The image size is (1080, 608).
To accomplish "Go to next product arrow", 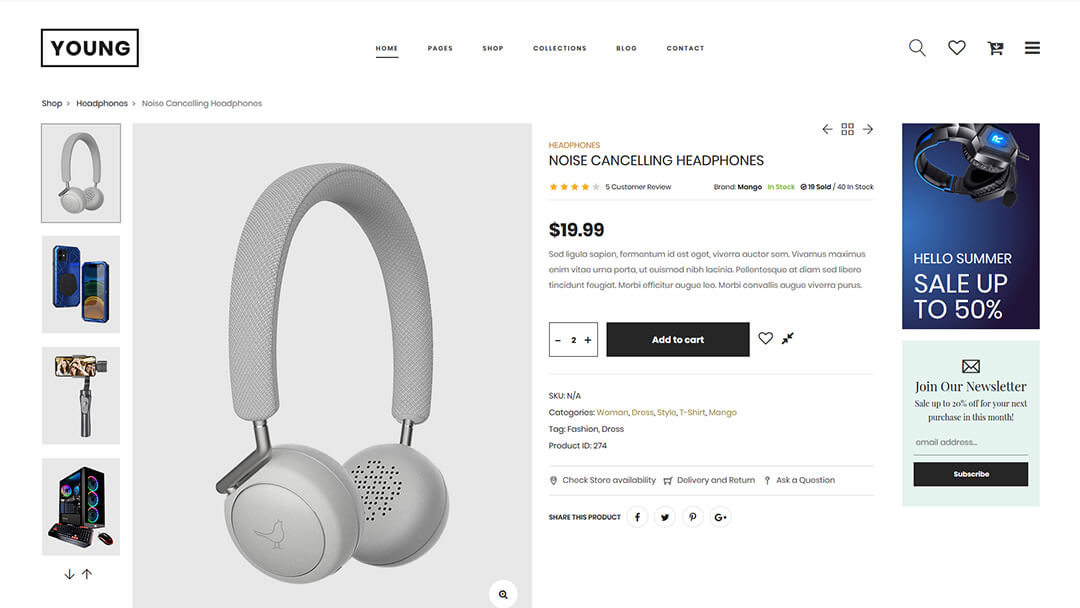I will pyautogui.click(x=868, y=129).
